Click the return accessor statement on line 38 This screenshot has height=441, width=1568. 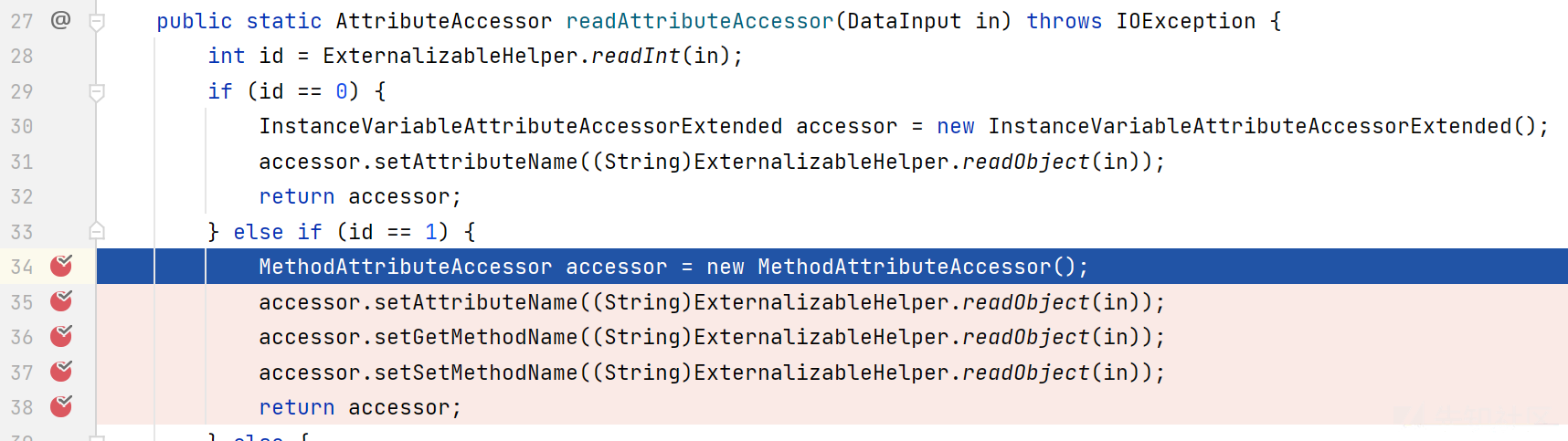(x=360, y=407)
